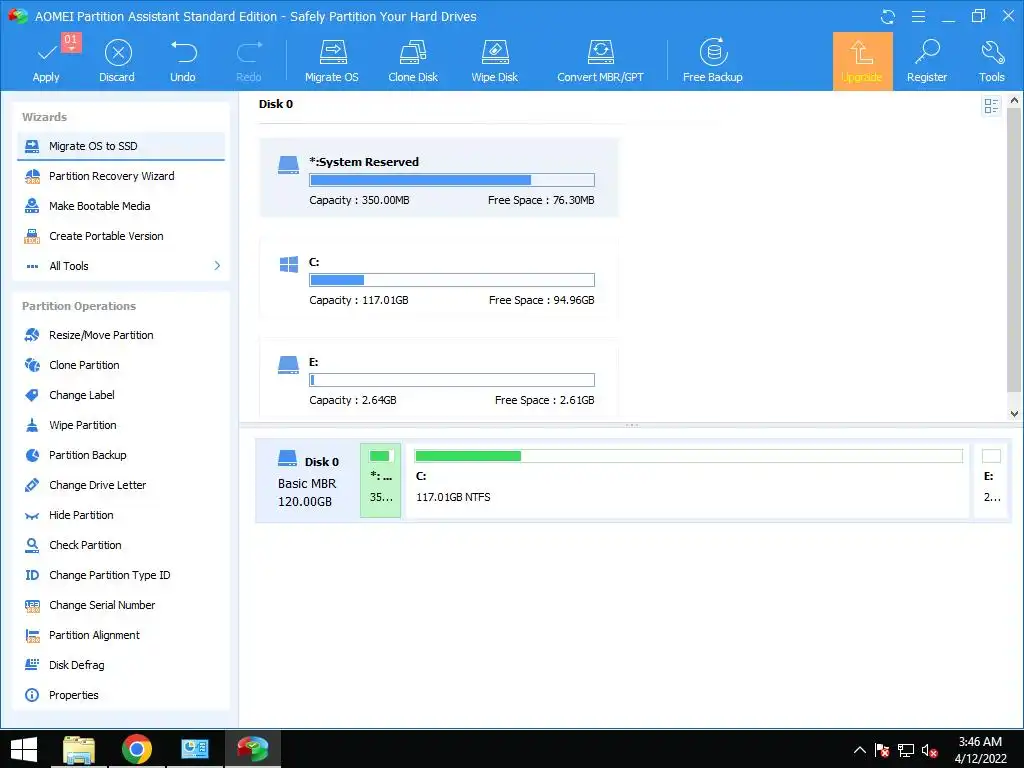Open the Wipe Disk tool
1024x768 pixels.
point(494,61)
